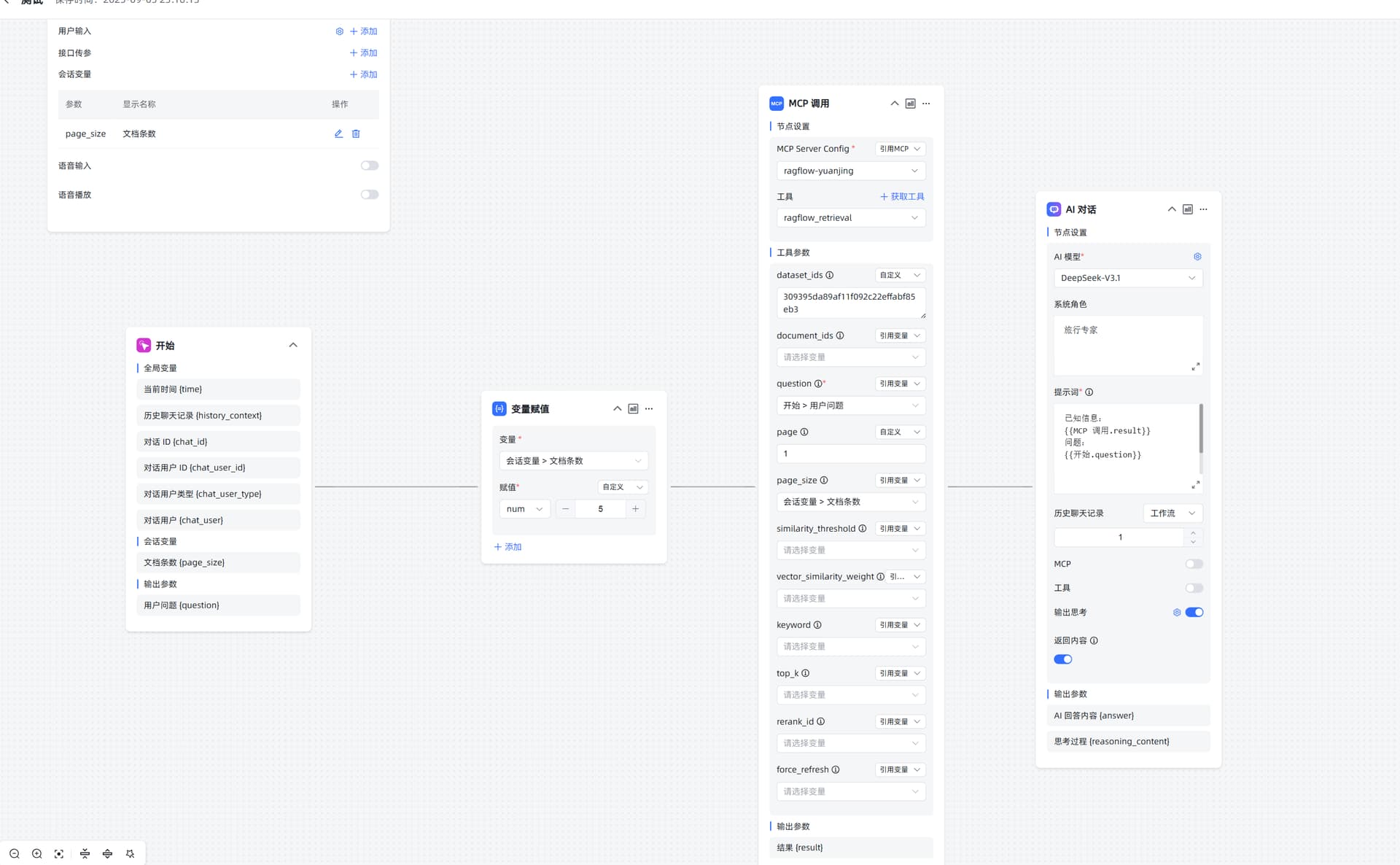Collapse the 变量赋值 node
Screen dimensions: 1400x865
[x=617, y=408]
